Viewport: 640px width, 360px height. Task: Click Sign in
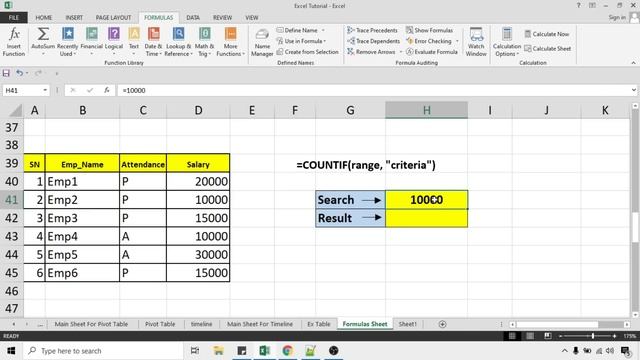[x=617, y=18]
